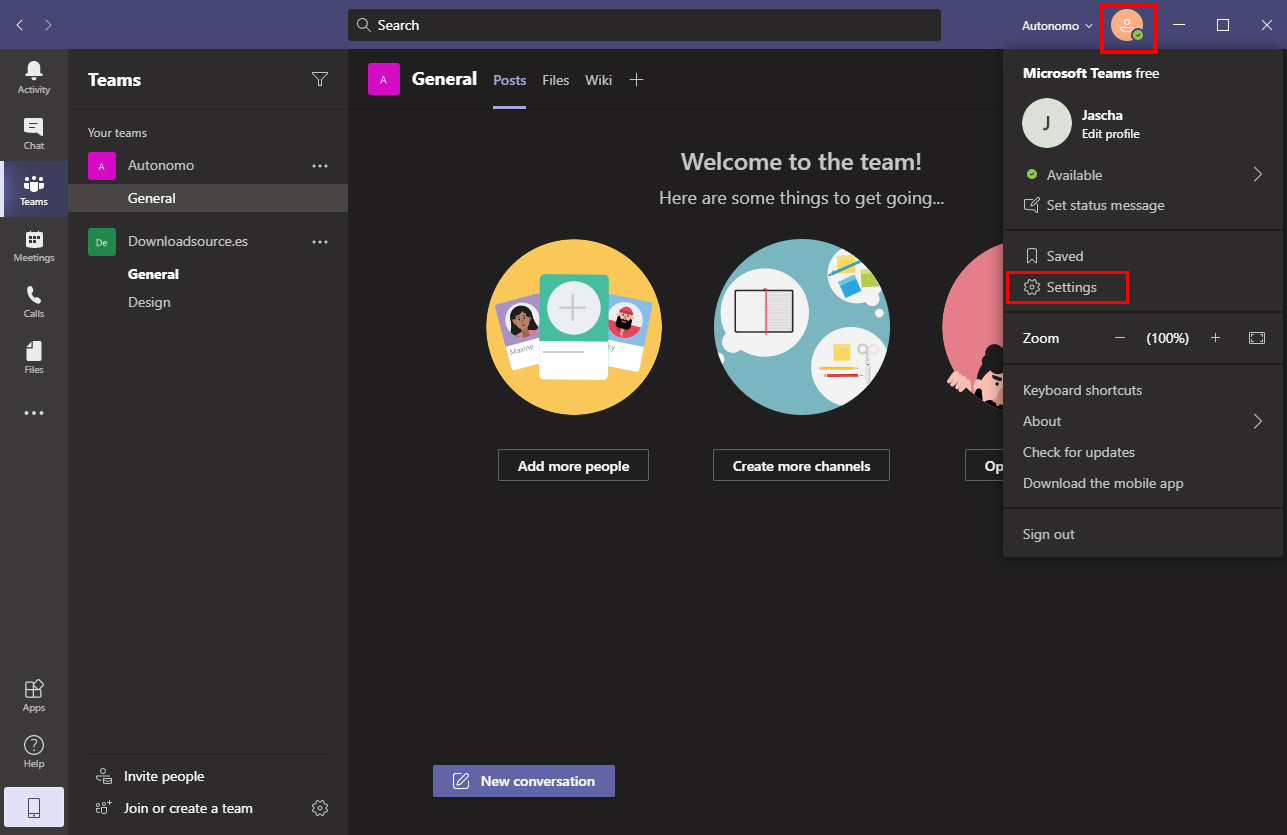Open the Chat section in sidebar
This screenshot has width=1287, height=835.
click(34, 133)
